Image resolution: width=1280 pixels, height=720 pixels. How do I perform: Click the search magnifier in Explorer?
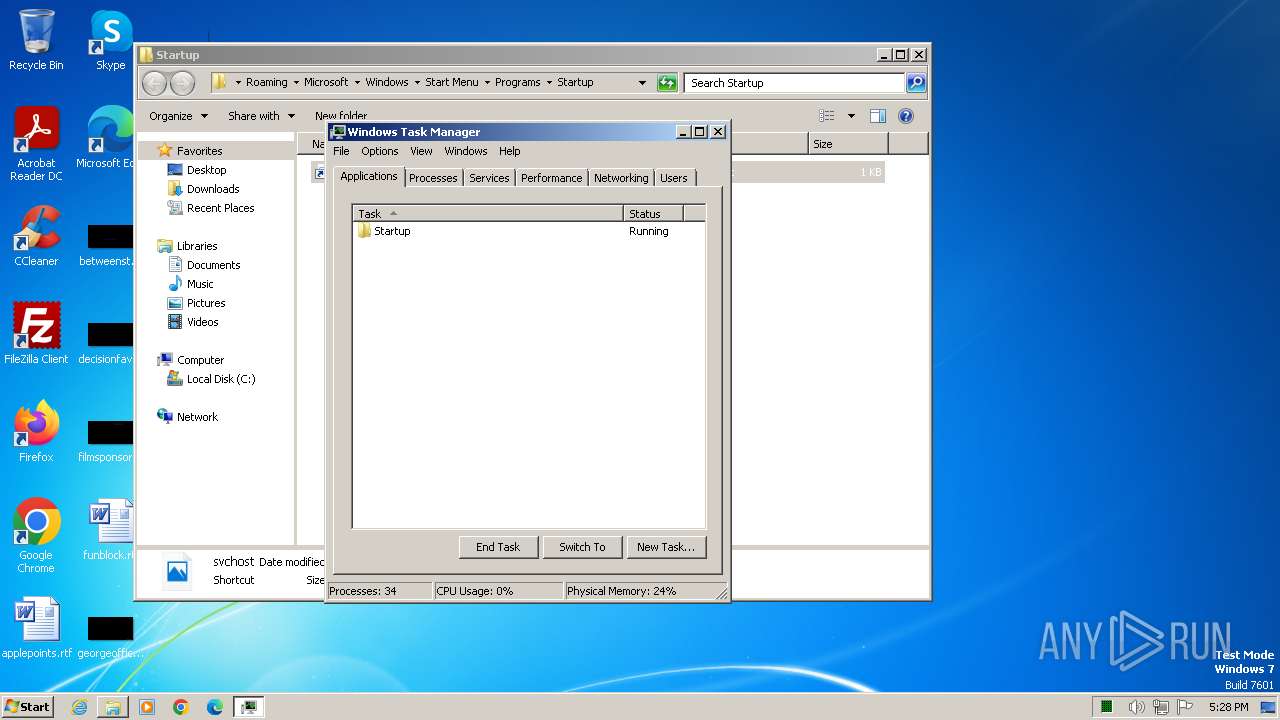[916, 83]
